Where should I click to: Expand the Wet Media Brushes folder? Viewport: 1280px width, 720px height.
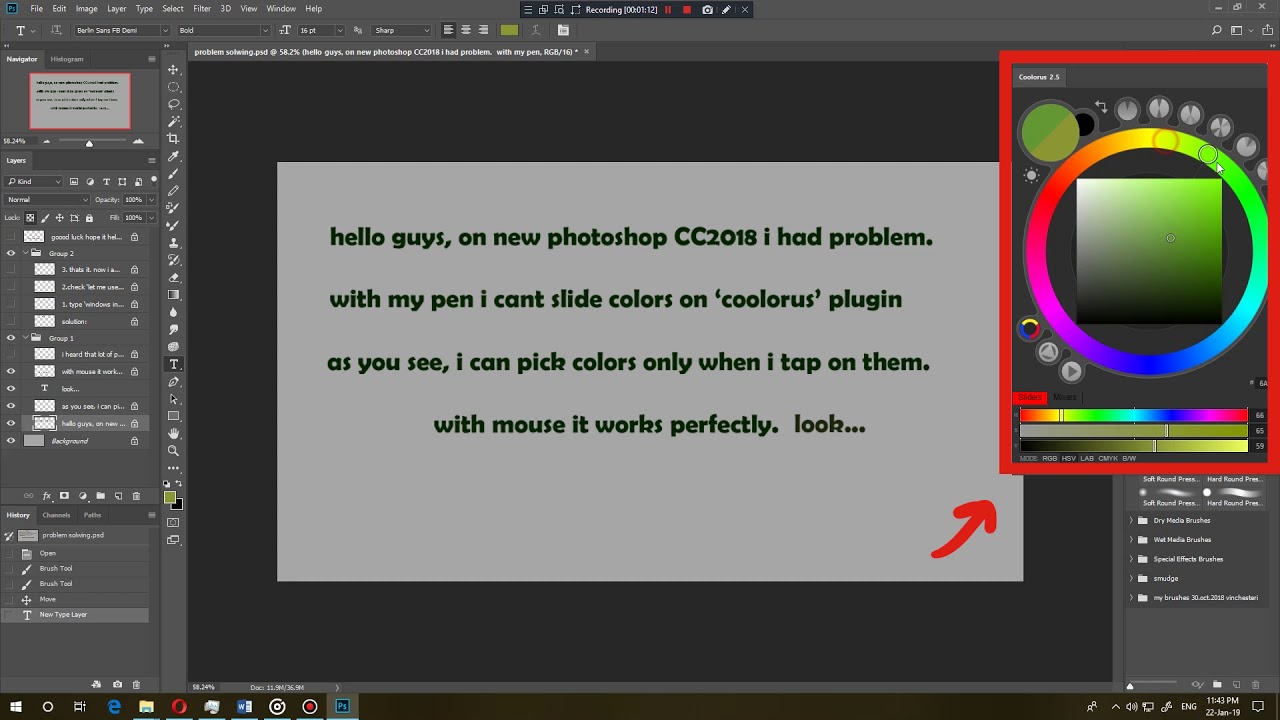tap(1131, 539)
